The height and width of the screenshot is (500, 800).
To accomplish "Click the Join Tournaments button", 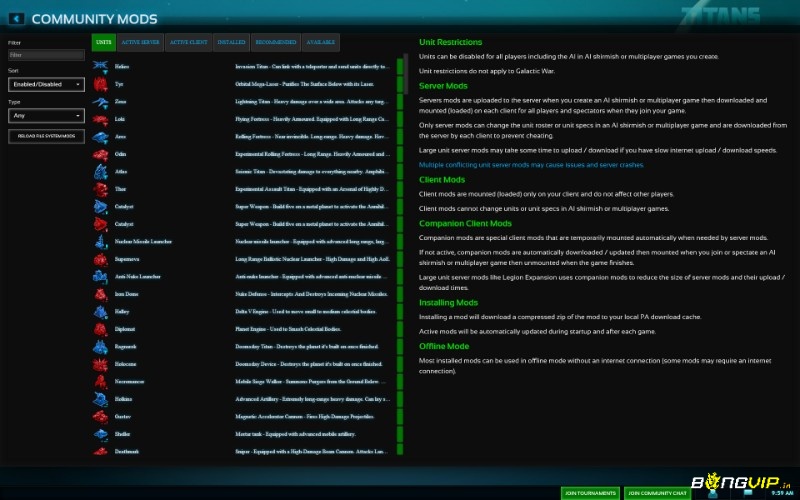I will (x=590, y=493).
